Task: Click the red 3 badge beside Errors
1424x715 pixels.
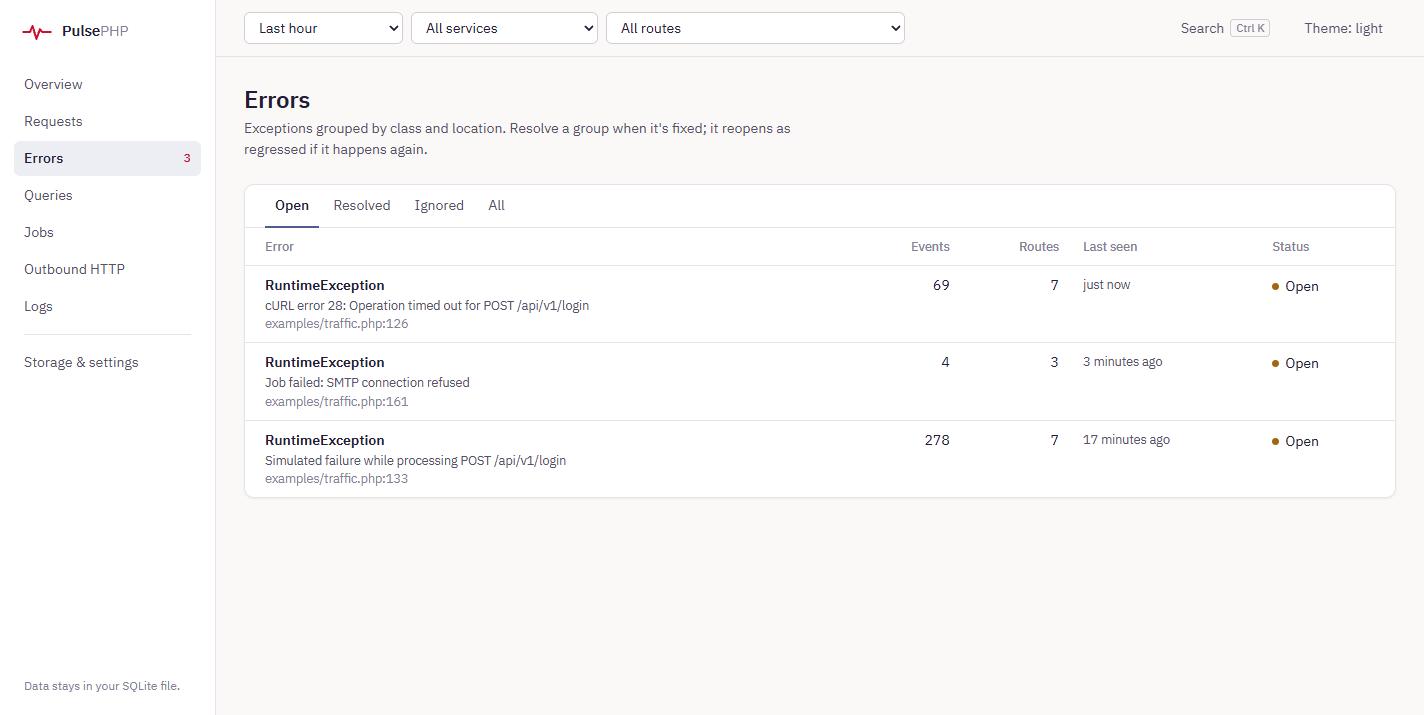Action: coord(187,158)
